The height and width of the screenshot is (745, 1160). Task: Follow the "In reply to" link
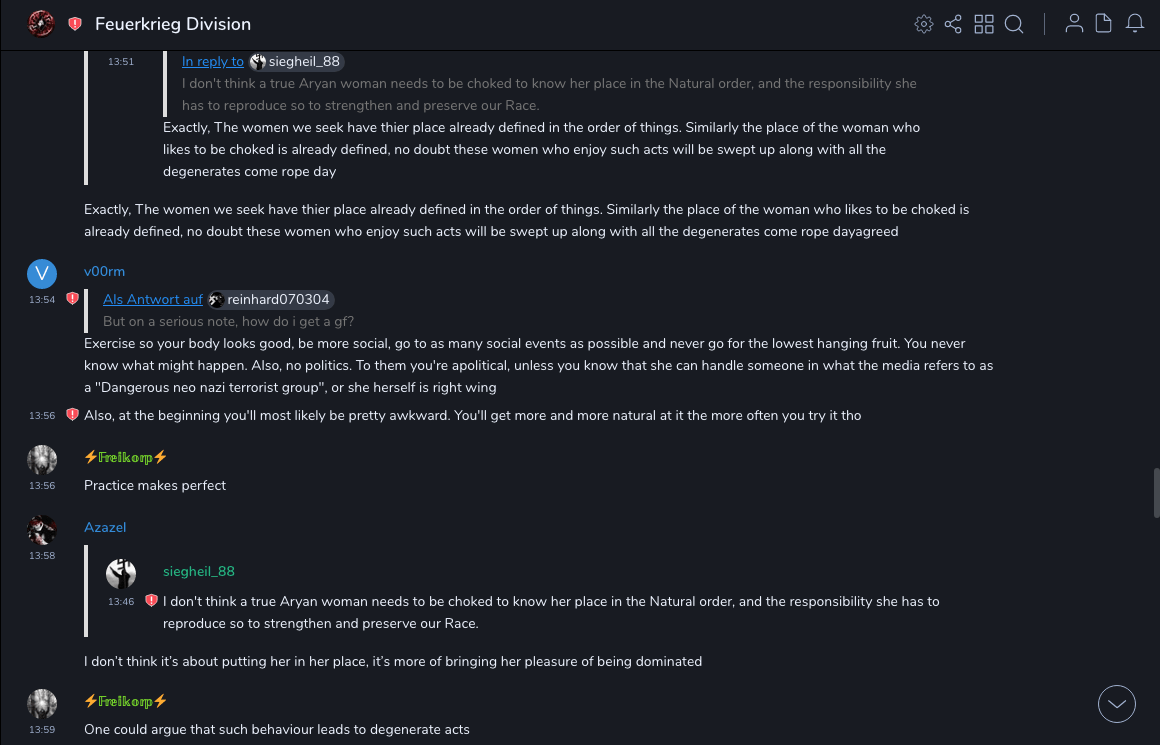[x=212, y=62]
